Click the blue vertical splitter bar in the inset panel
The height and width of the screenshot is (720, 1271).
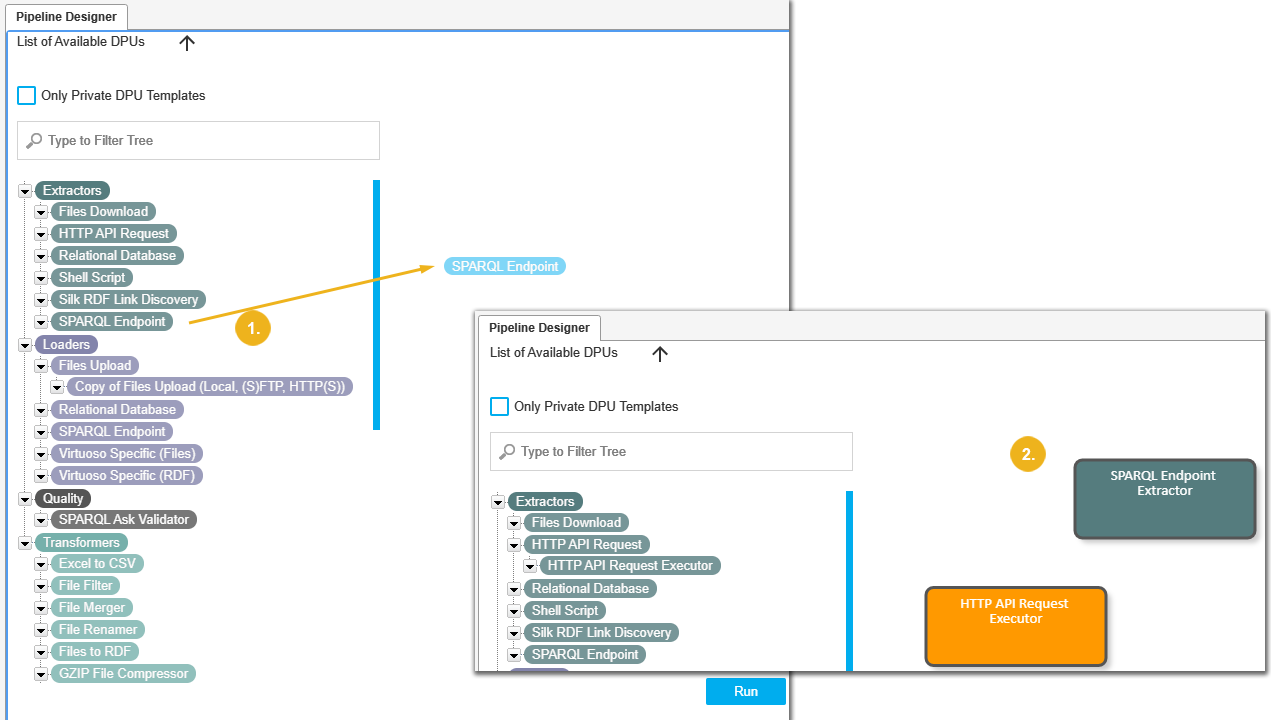coord(849,580)
